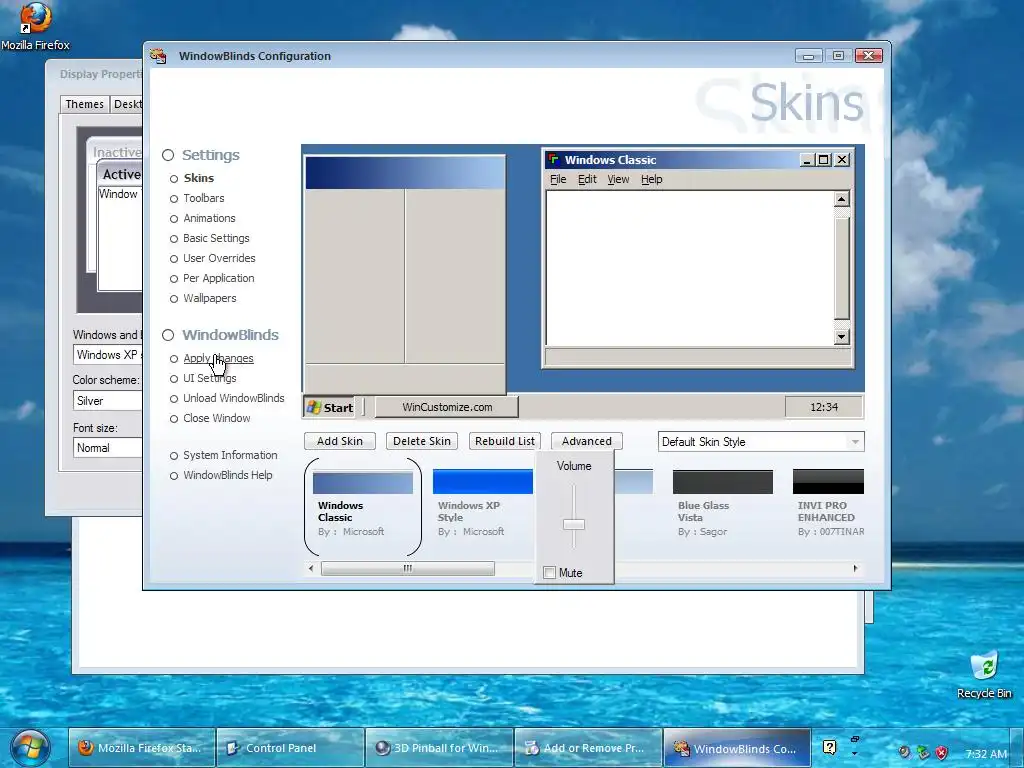The width and height of the screenshot is (1024, 768).
Task: Click WindowBlinds Configuration title bar icon
Action: click(x=158, y=56)
